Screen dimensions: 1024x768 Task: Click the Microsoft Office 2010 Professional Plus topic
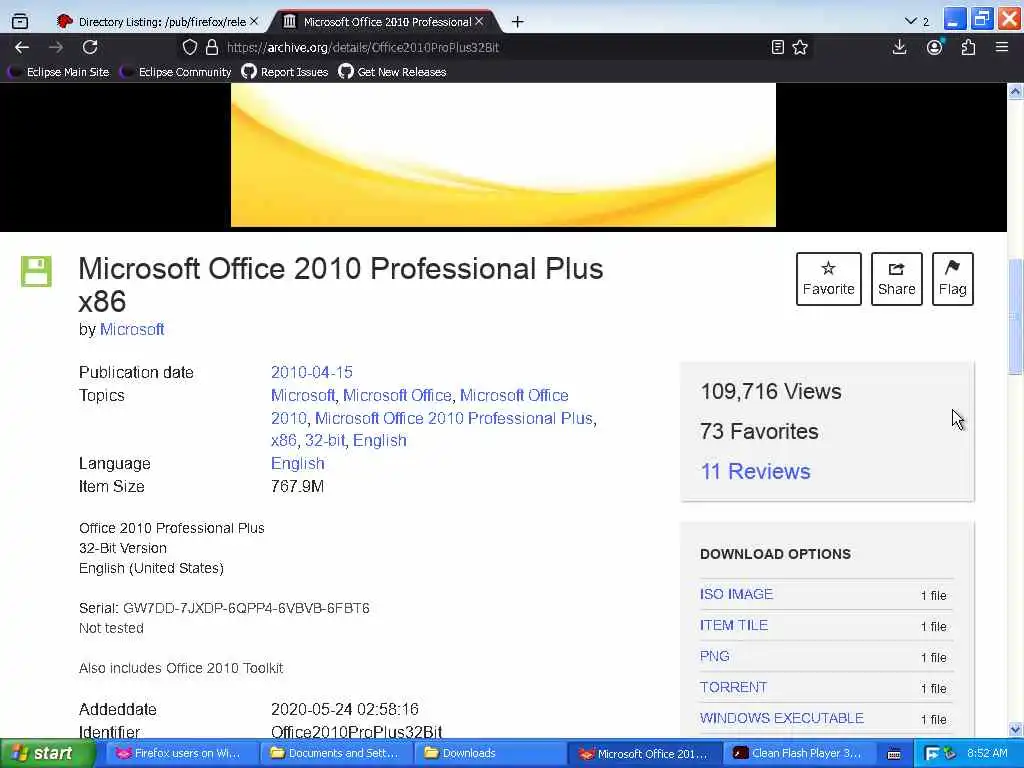pyautogui.click(x=454, y=418)
